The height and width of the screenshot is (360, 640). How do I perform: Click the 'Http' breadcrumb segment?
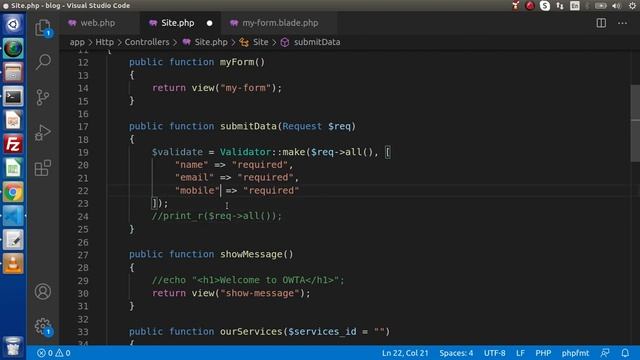(104, 42)
